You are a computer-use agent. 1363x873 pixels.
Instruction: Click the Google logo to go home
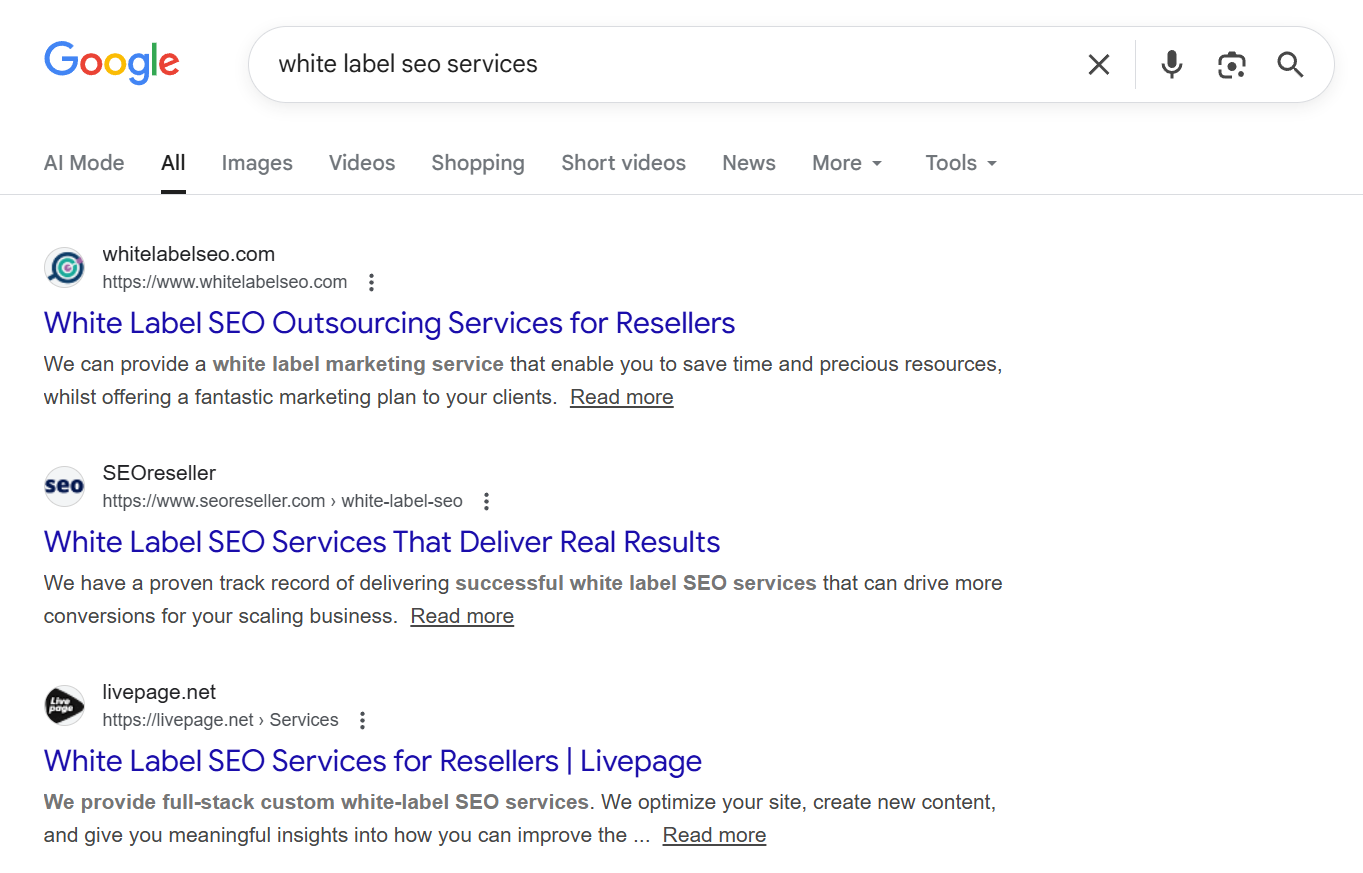point(111,62)
